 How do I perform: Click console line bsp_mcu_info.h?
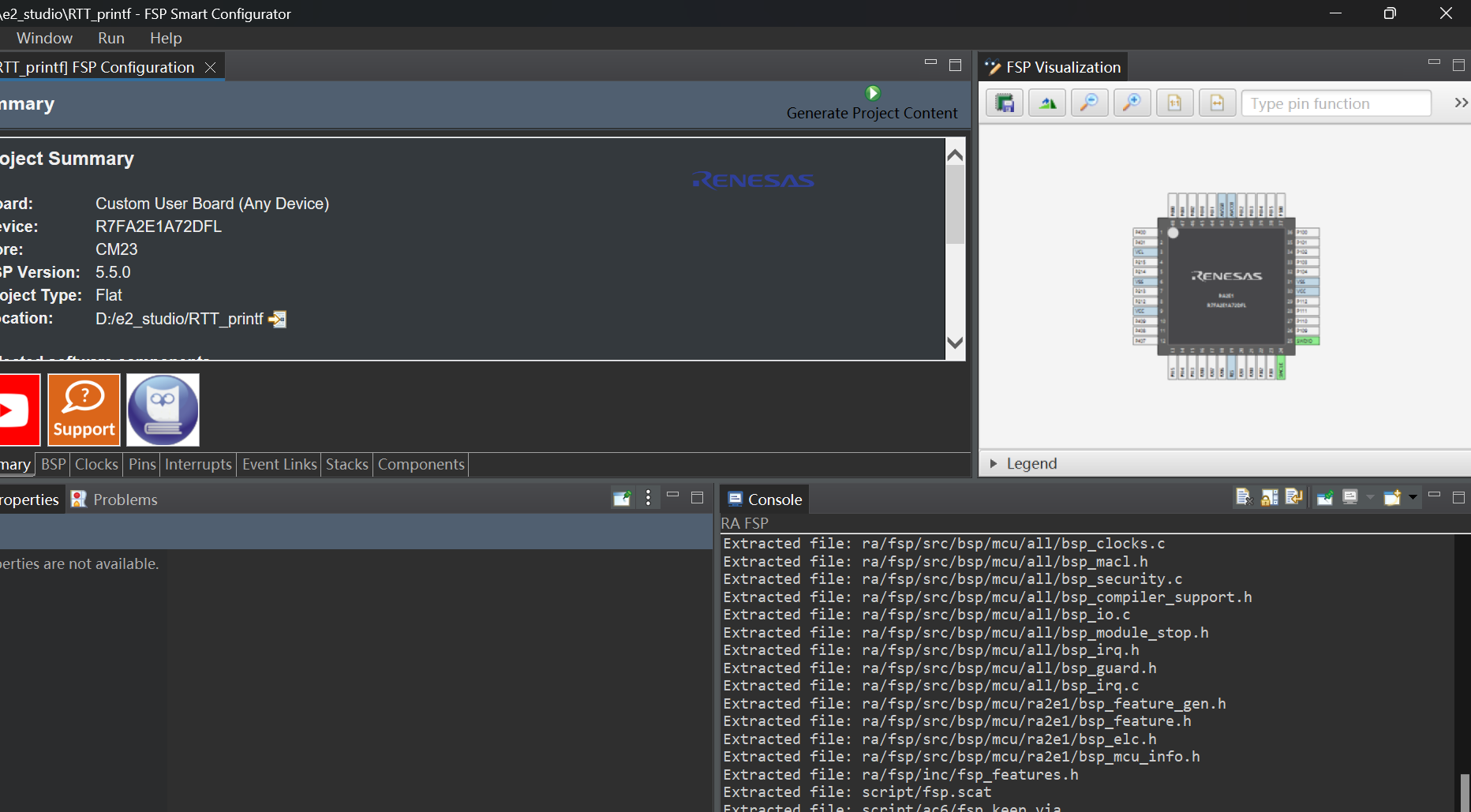click(961, 756)
